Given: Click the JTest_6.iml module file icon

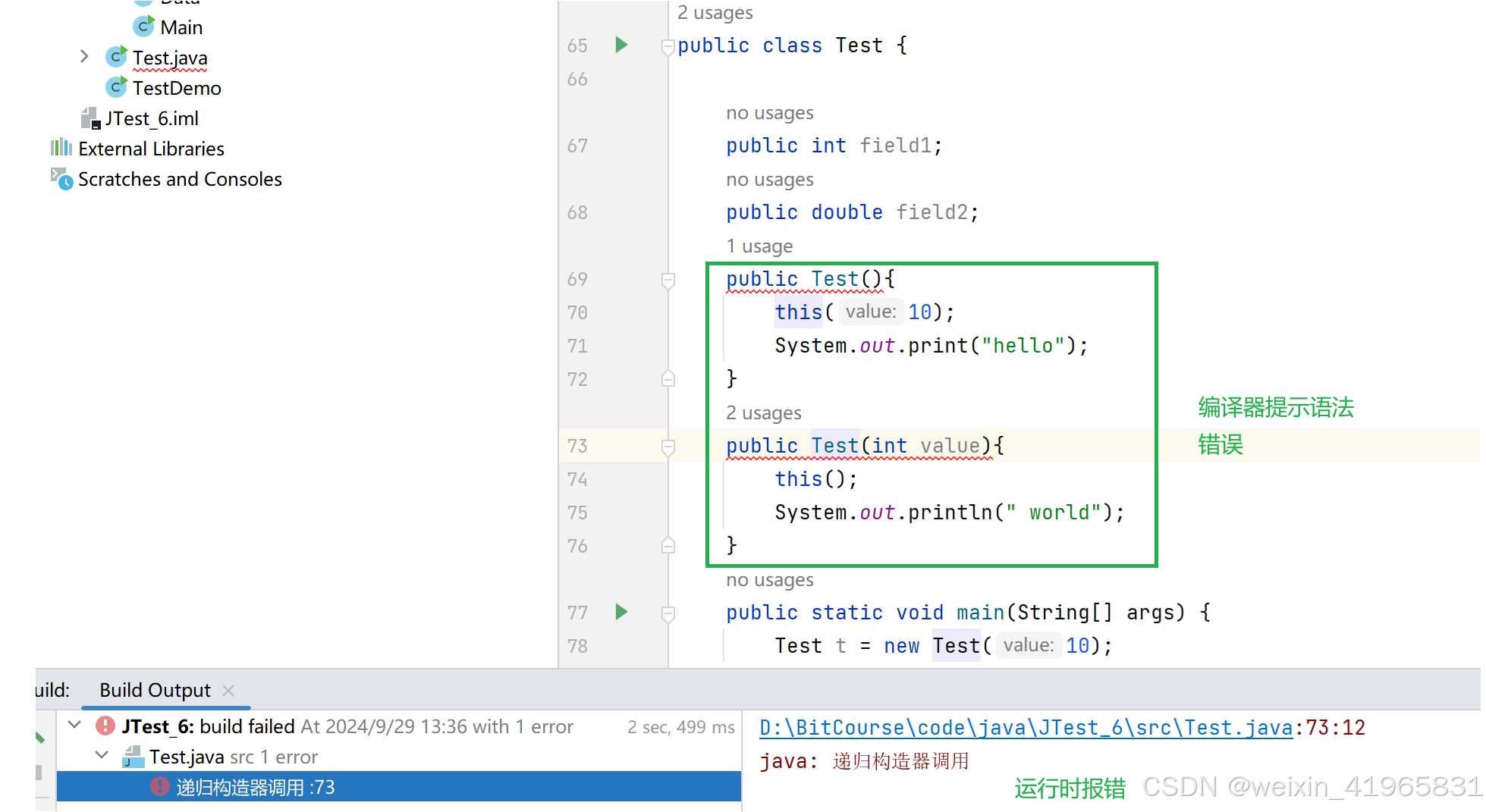Looking at the screenshot, I should [90, 118].
